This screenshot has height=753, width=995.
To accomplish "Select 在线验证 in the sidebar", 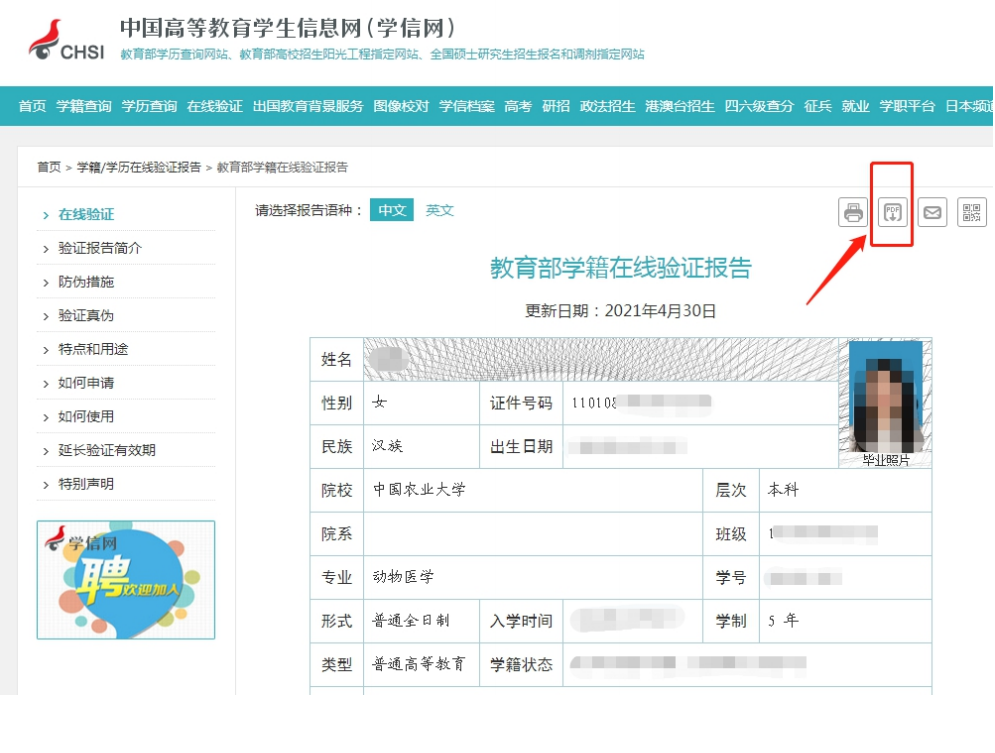I will (x=86, y=214).
